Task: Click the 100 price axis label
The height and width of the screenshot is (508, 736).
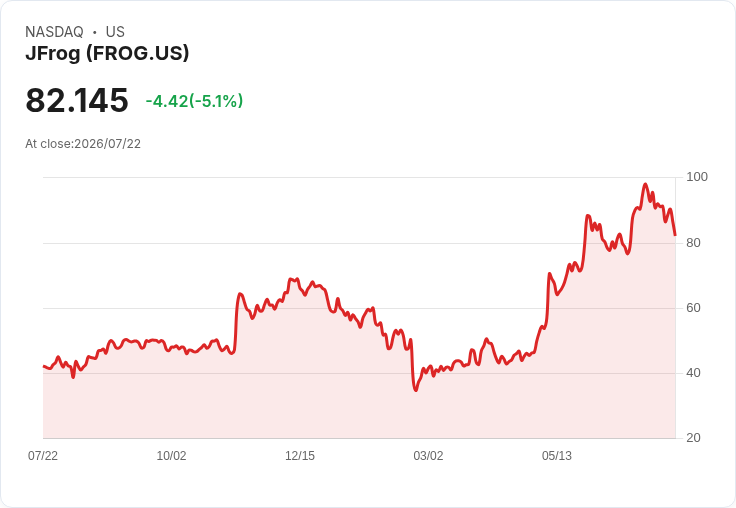Action: [x=697, y=177]
